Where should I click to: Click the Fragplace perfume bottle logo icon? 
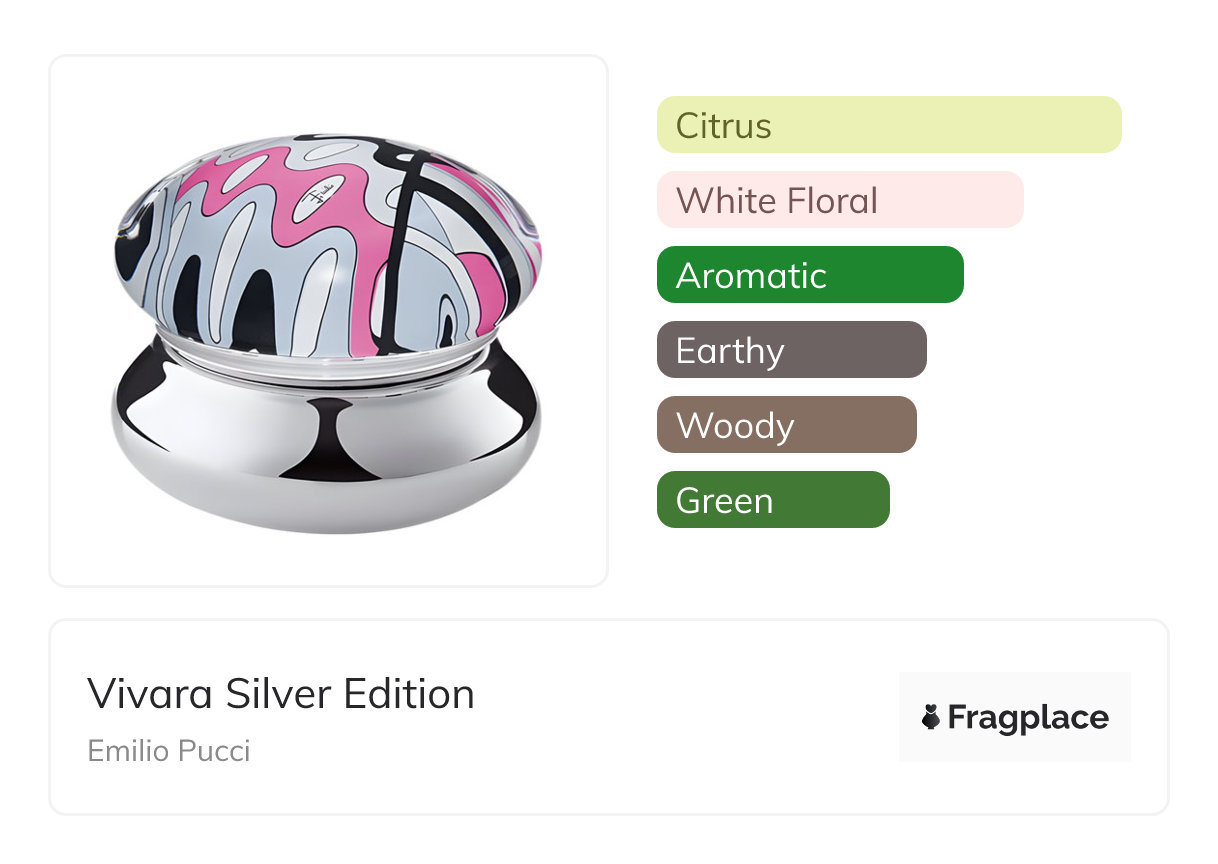click(x=931, y=717)
